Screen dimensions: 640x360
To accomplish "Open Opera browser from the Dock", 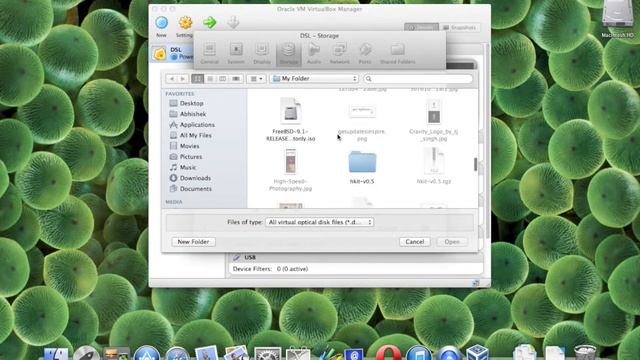I will [x=389, y=353].
